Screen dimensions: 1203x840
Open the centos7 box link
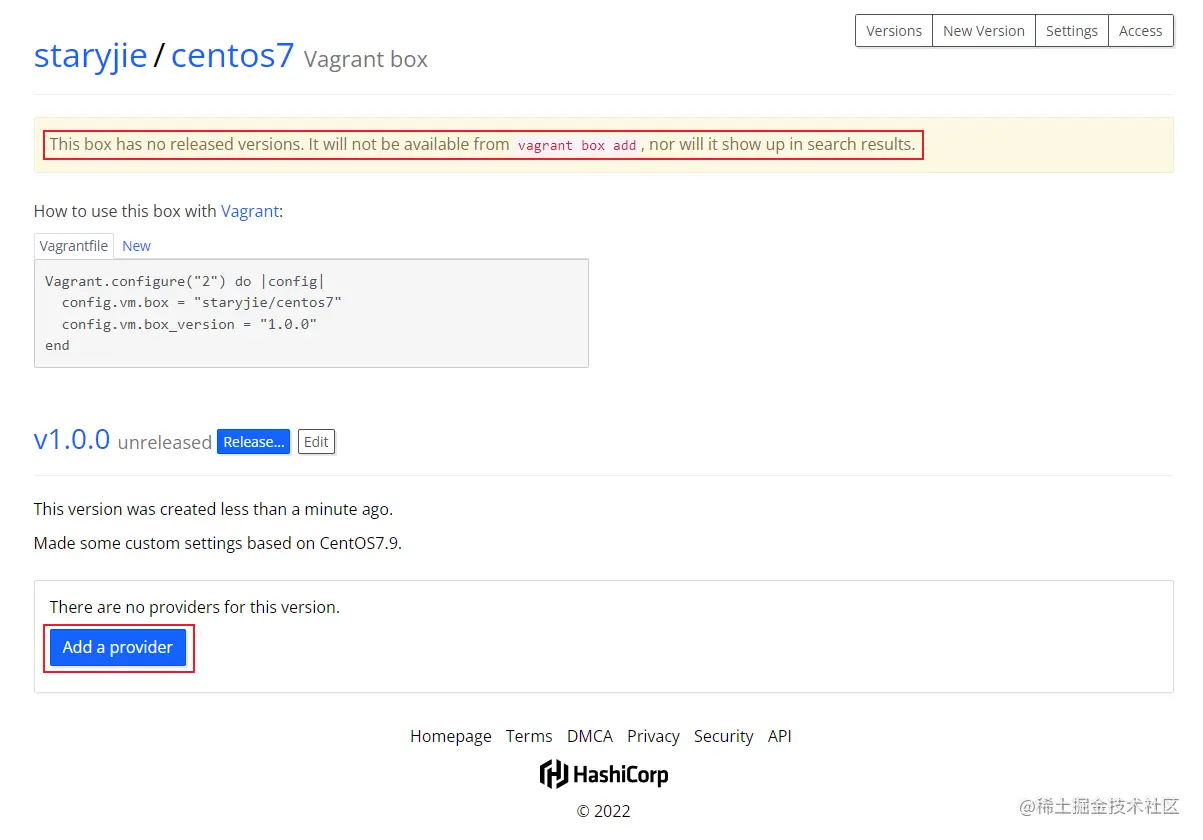pos(233,55)
